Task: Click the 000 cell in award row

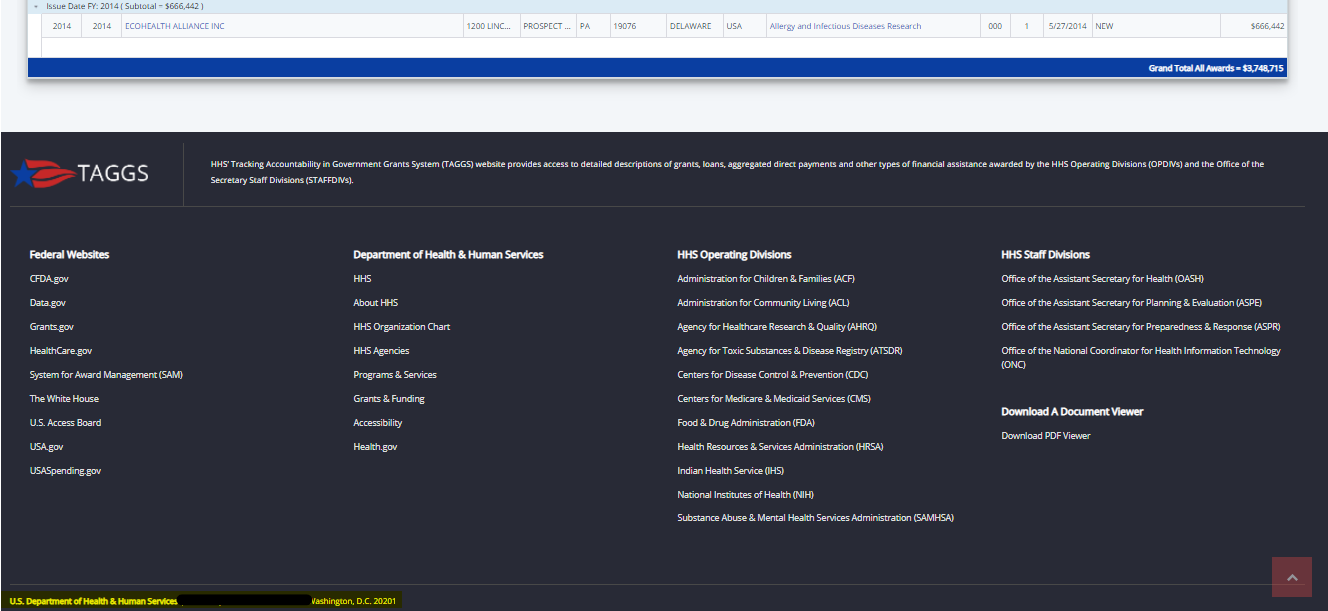Action: (995, 26)
